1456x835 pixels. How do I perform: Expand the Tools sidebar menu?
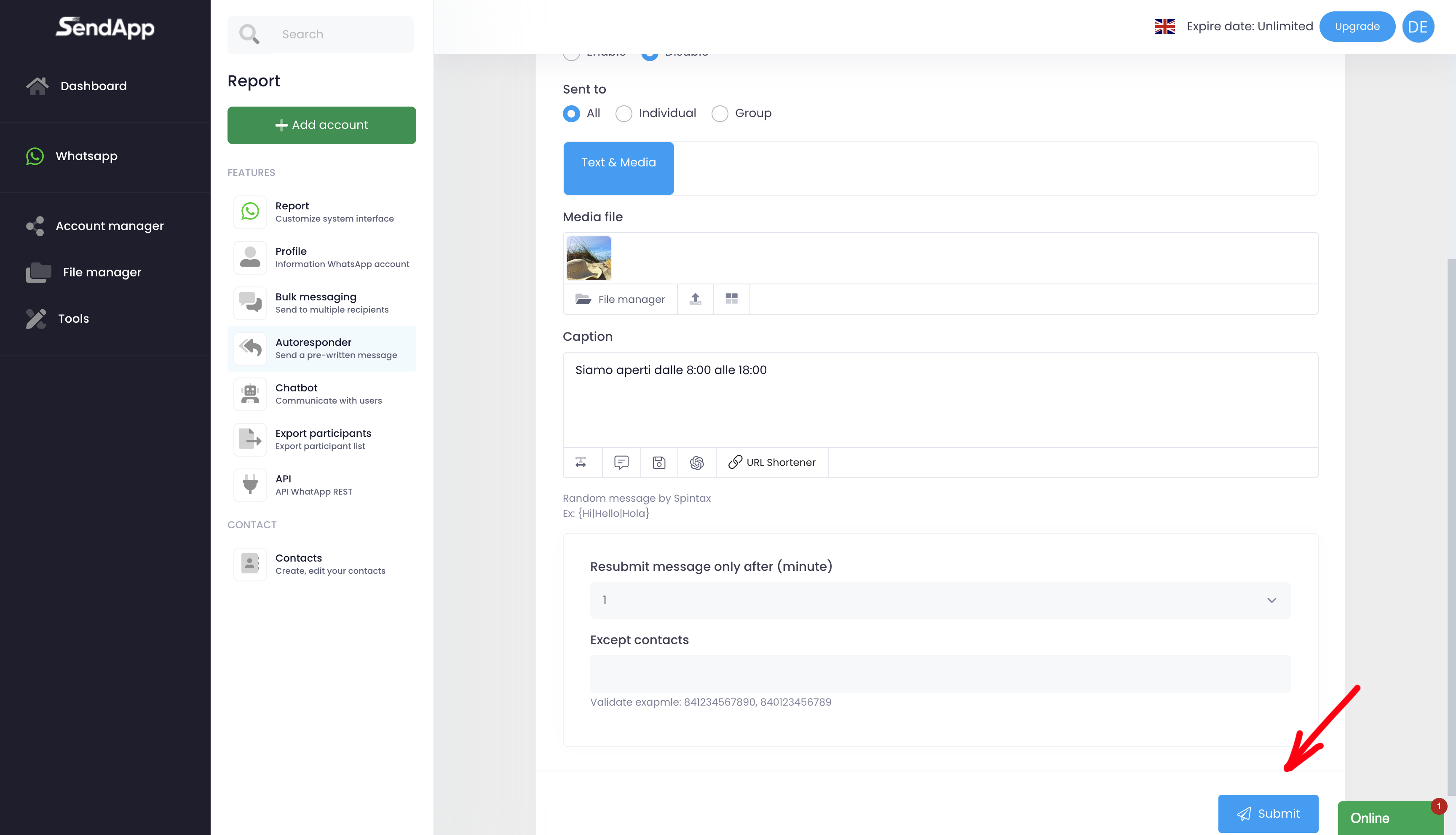click(x=73, y=318)
